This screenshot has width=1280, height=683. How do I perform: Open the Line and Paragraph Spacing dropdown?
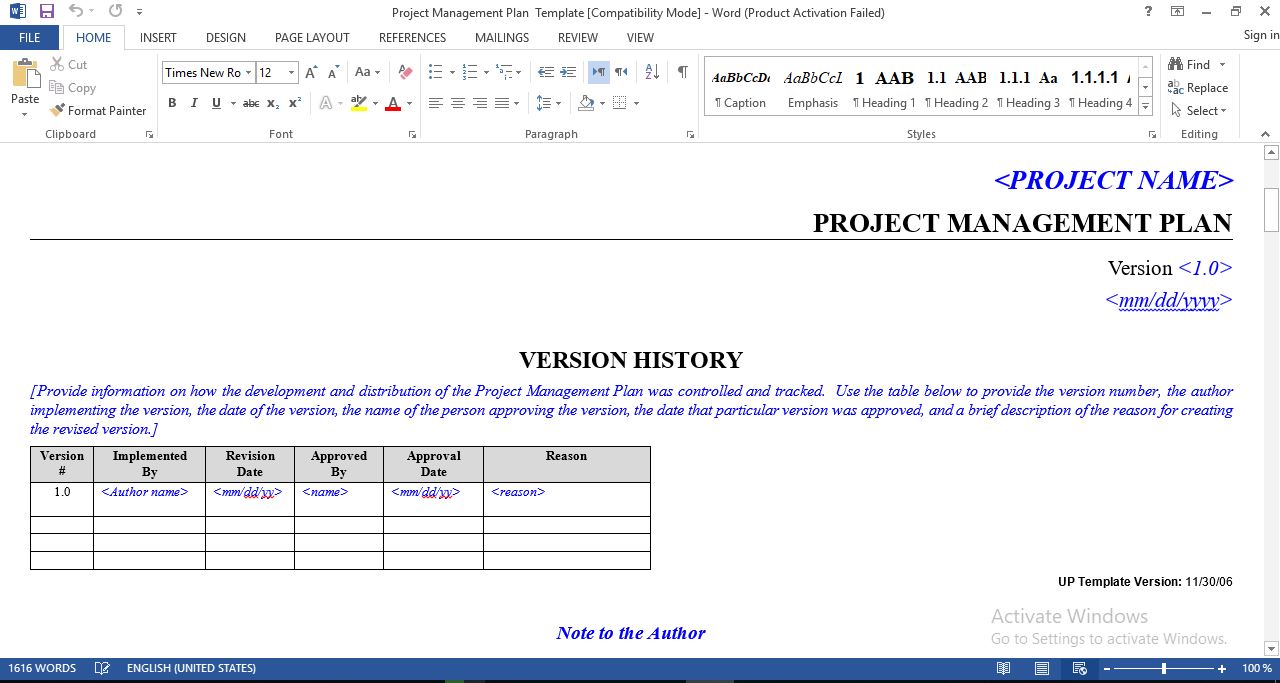point(547,102)
